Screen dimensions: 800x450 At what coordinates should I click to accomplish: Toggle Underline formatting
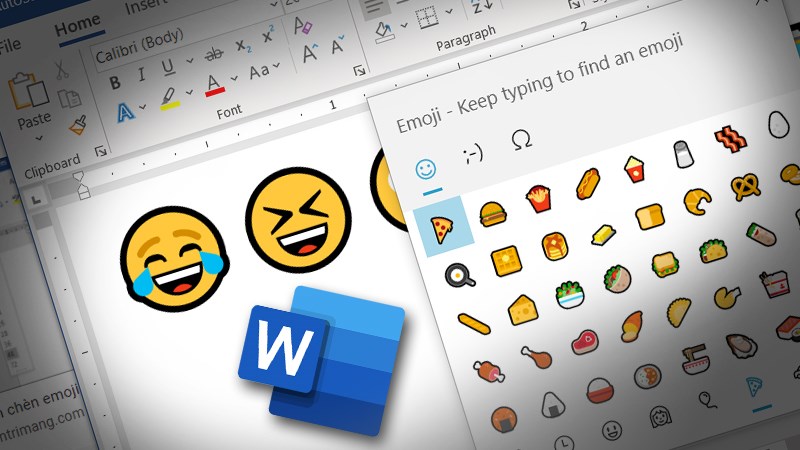168,67
